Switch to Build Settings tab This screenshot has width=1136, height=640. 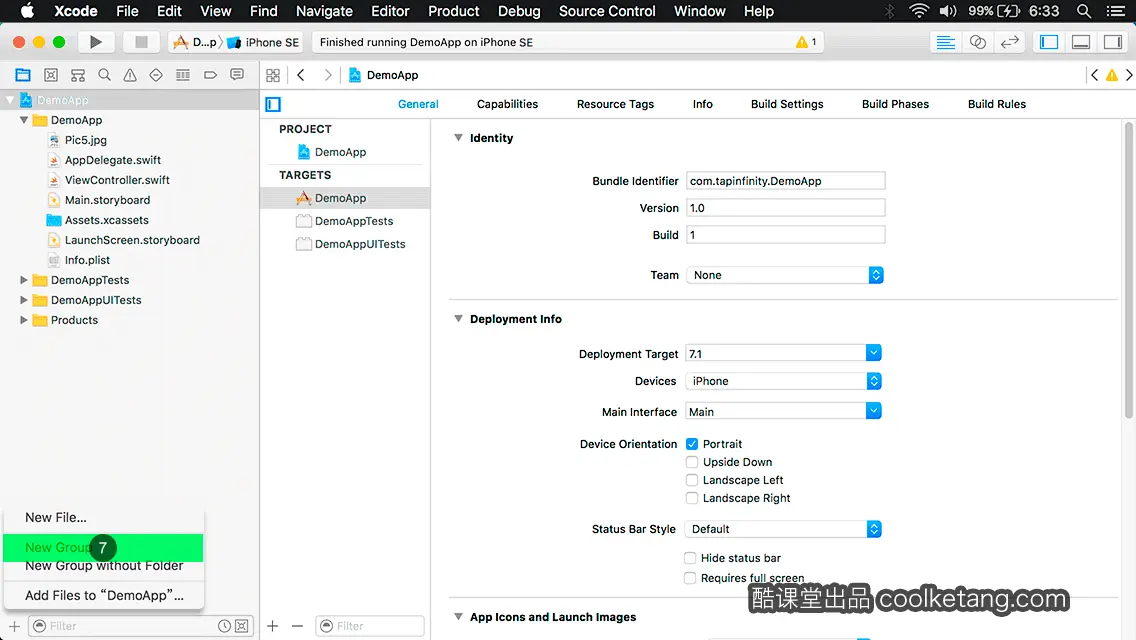click(x=787, y=104)
